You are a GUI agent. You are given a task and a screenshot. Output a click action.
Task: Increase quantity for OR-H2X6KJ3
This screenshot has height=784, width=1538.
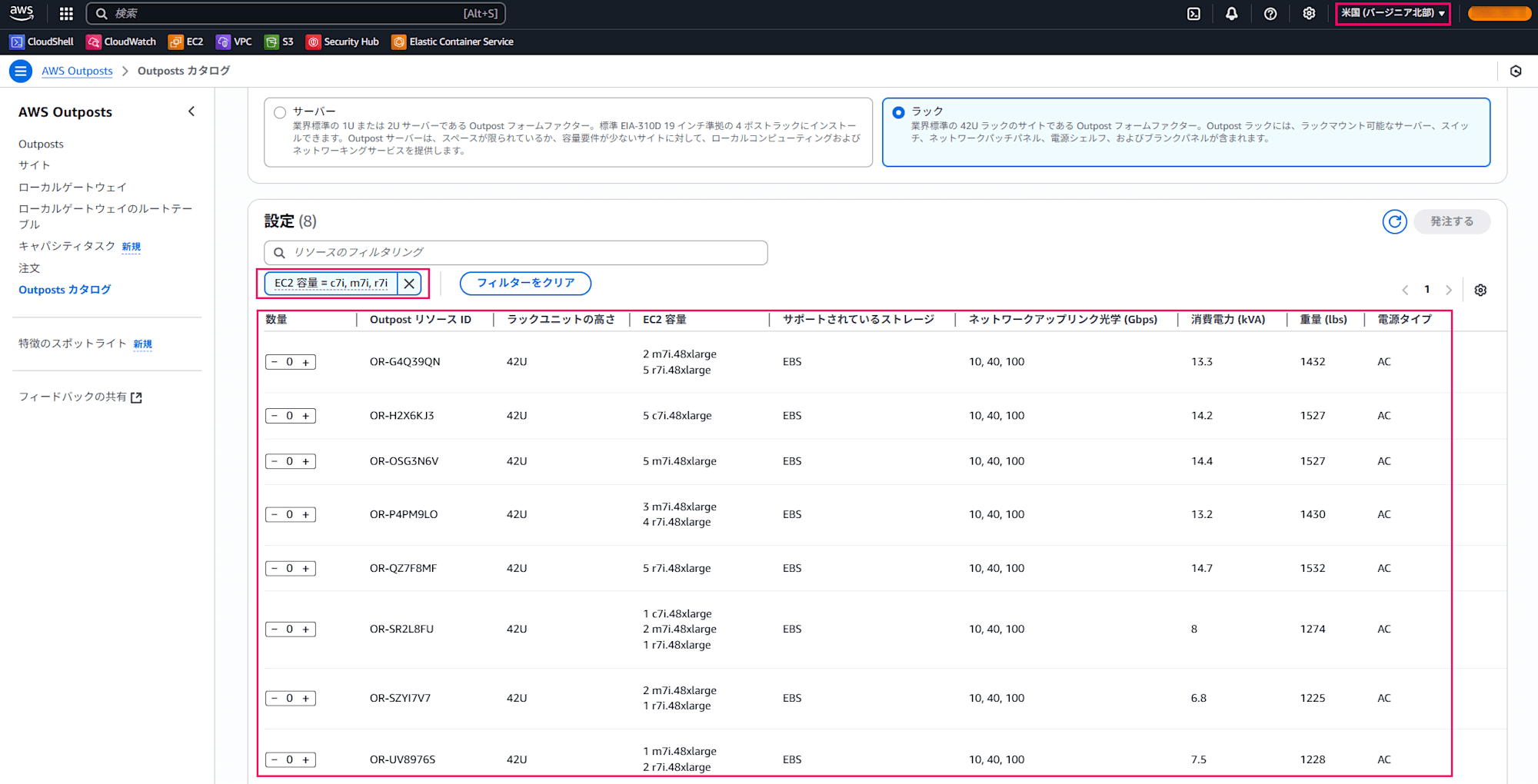coord(306,416)
